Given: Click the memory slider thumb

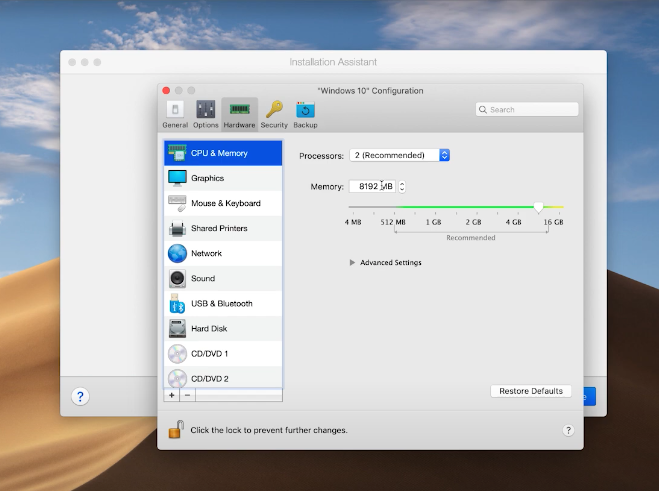Looking at the screenshot, I should (538, 207).
